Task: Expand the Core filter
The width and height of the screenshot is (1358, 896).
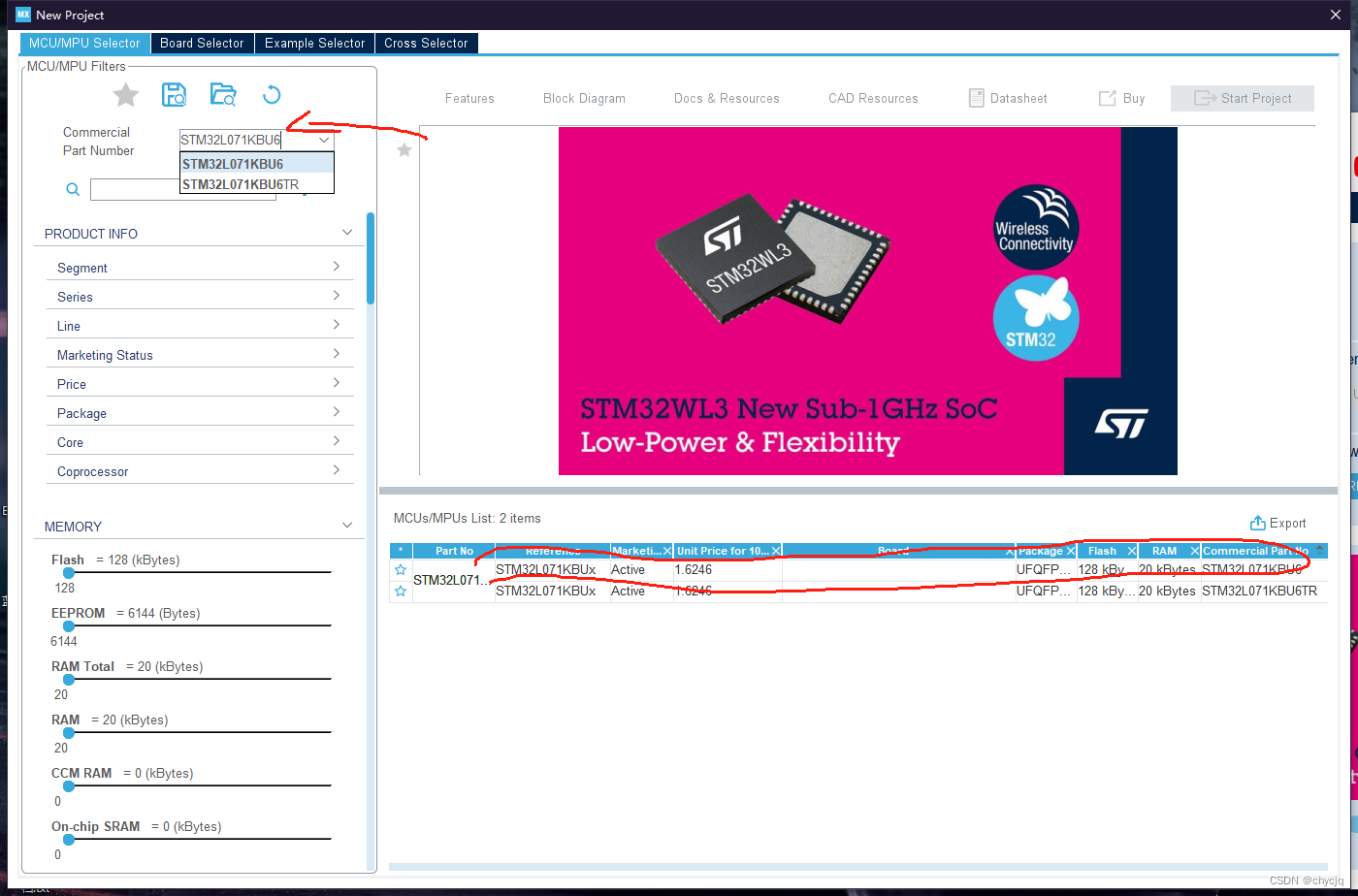Action: [x=337, y=441]
